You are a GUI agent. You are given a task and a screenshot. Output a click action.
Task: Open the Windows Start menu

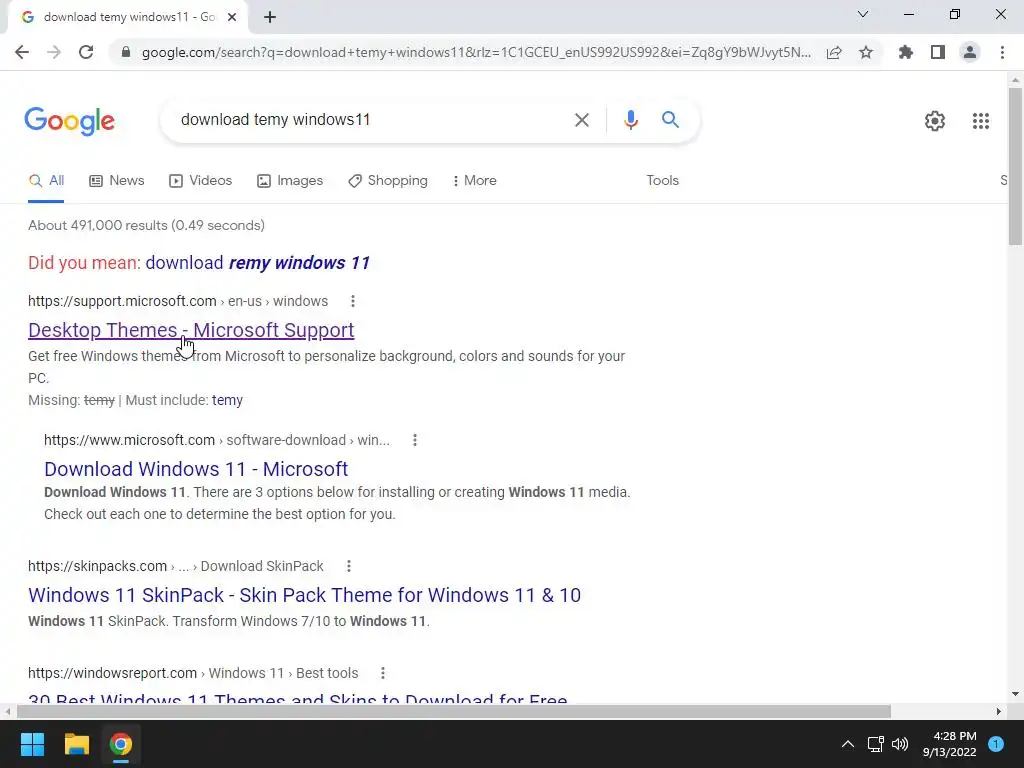[x=32, y=744]
